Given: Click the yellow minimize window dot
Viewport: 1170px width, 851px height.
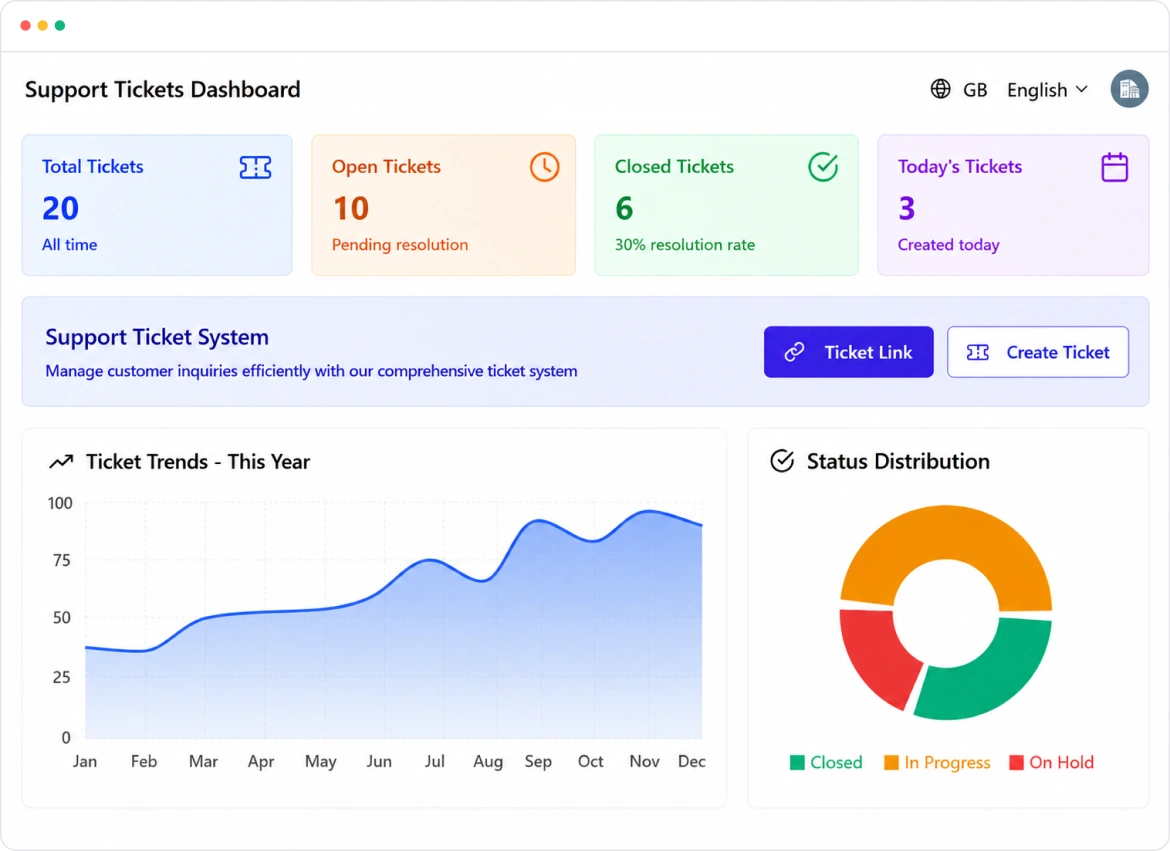Looking at the screenshot, I should point(43,25).
